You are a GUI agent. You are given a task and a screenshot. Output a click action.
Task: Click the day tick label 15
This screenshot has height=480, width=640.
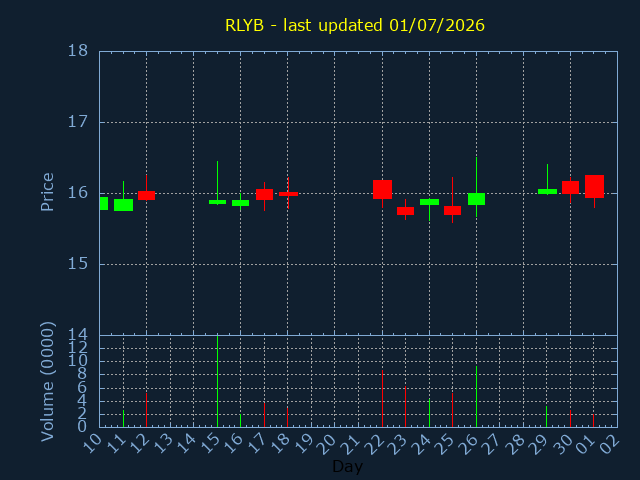click(x=210, y=444)
